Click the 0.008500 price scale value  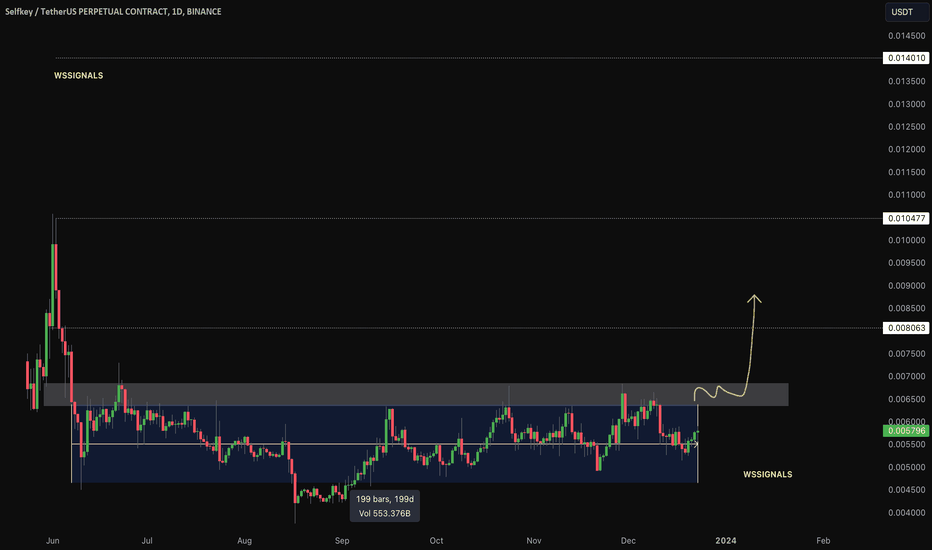(x=906, y=308)
